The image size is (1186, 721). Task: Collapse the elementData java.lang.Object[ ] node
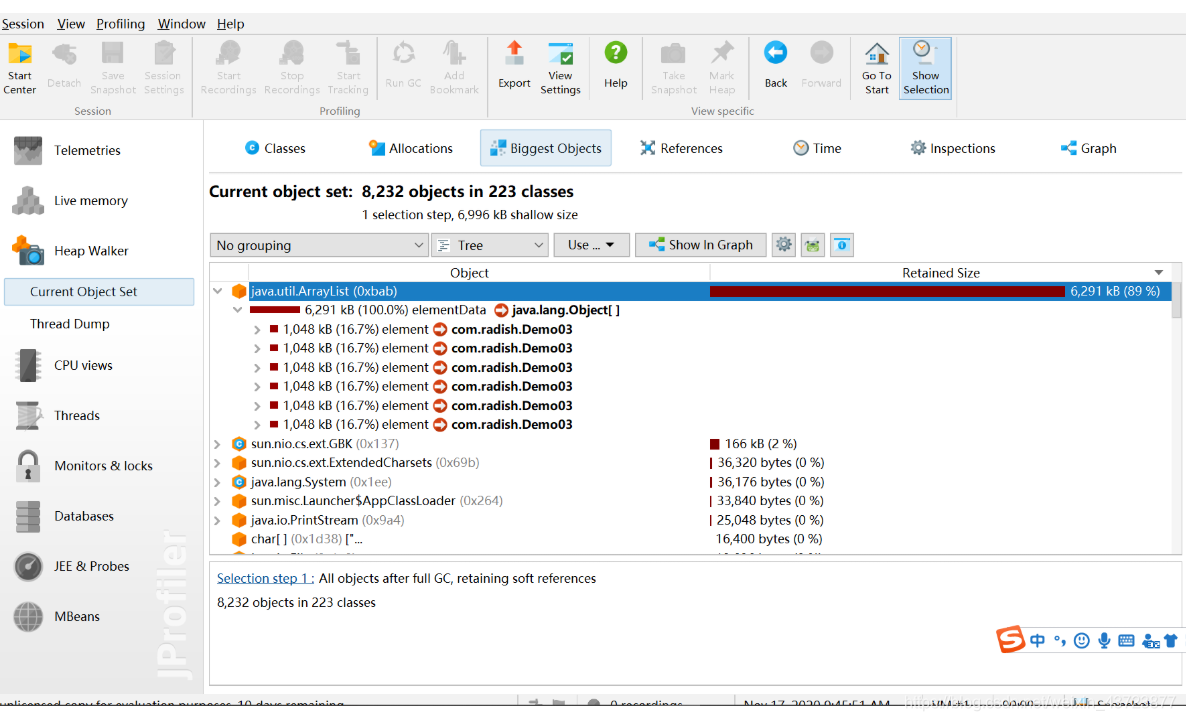click(x=238, y=310)
